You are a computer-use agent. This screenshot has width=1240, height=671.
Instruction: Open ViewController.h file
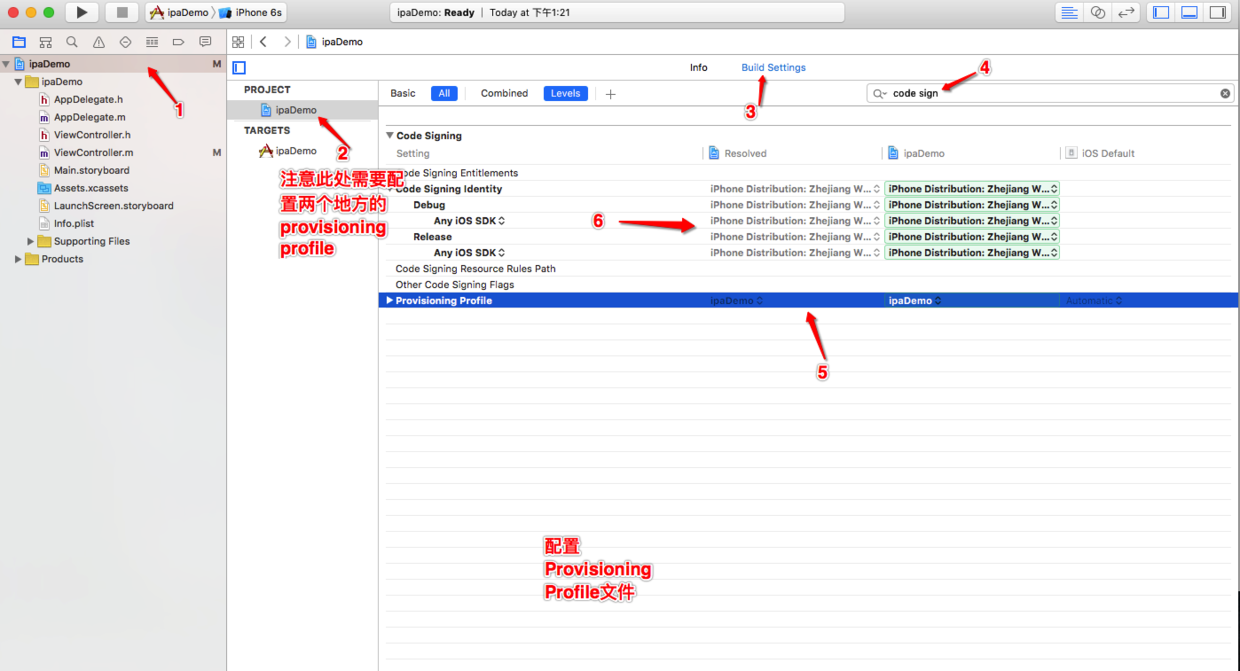coord(92,135)
